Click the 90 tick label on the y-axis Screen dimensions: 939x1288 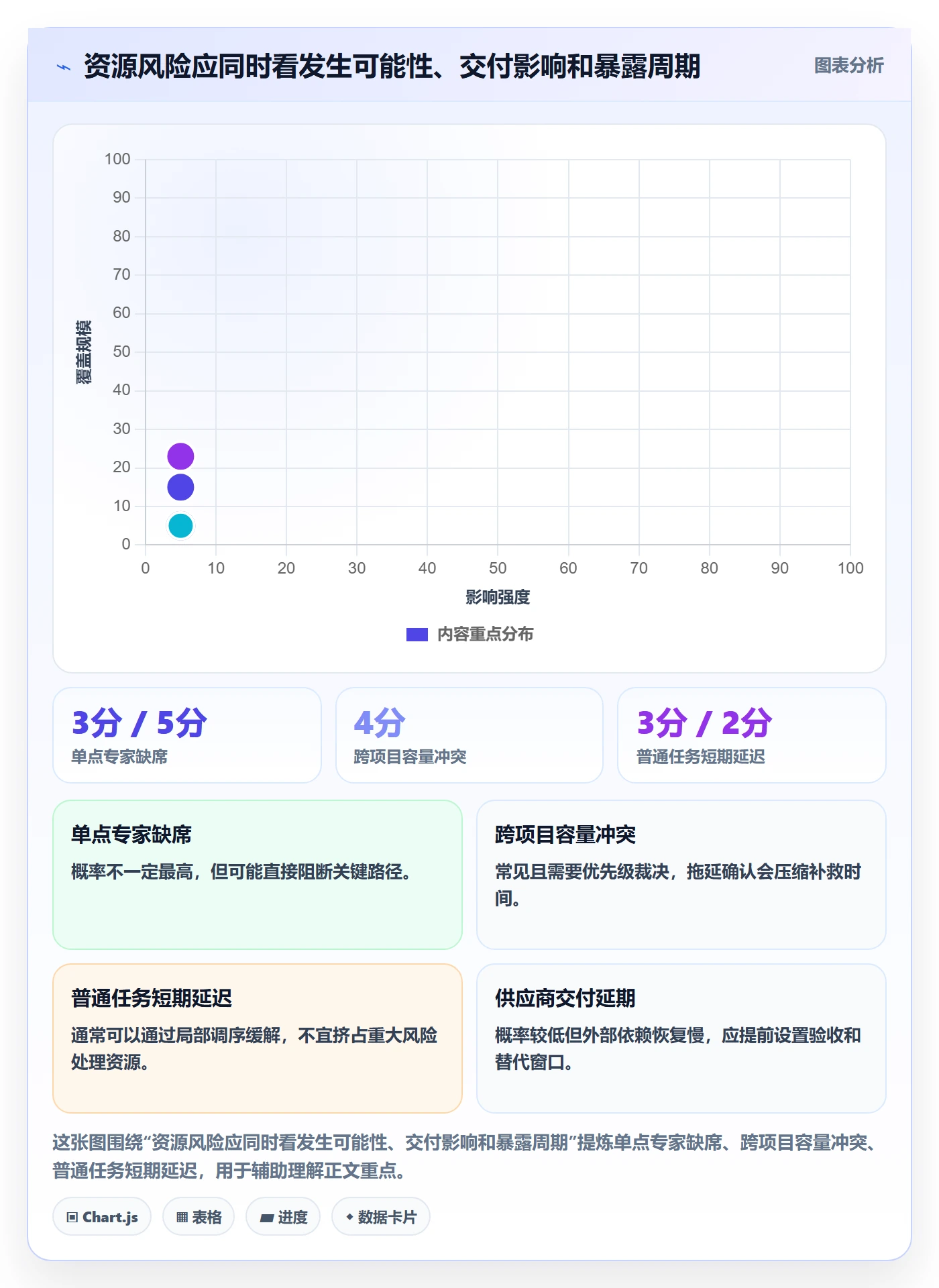(121, 197)
